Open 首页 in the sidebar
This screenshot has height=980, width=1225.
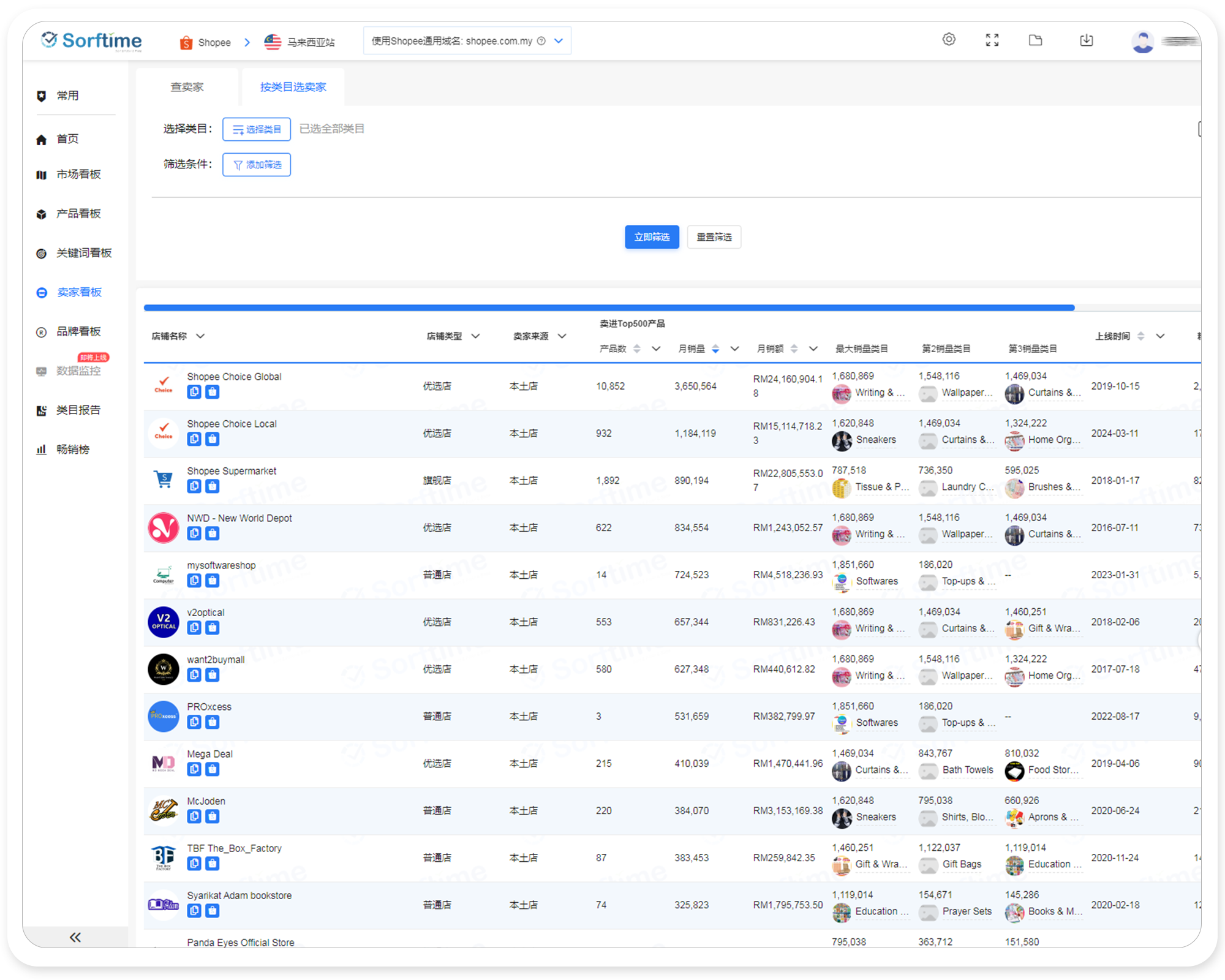coord(67,139)
